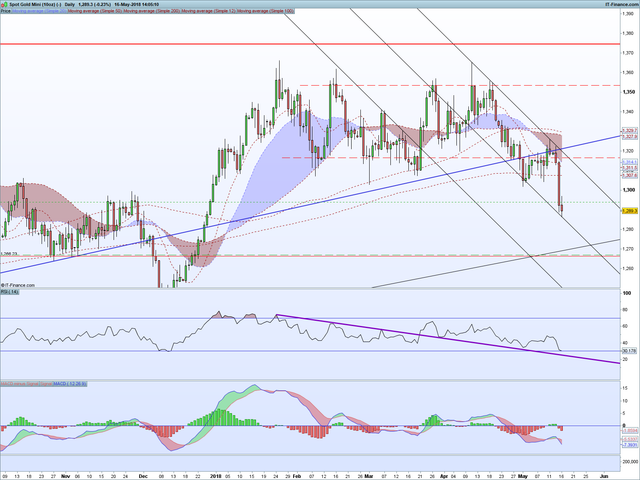Click the 1,307.6 price axis tag

[x=629, y=176]
